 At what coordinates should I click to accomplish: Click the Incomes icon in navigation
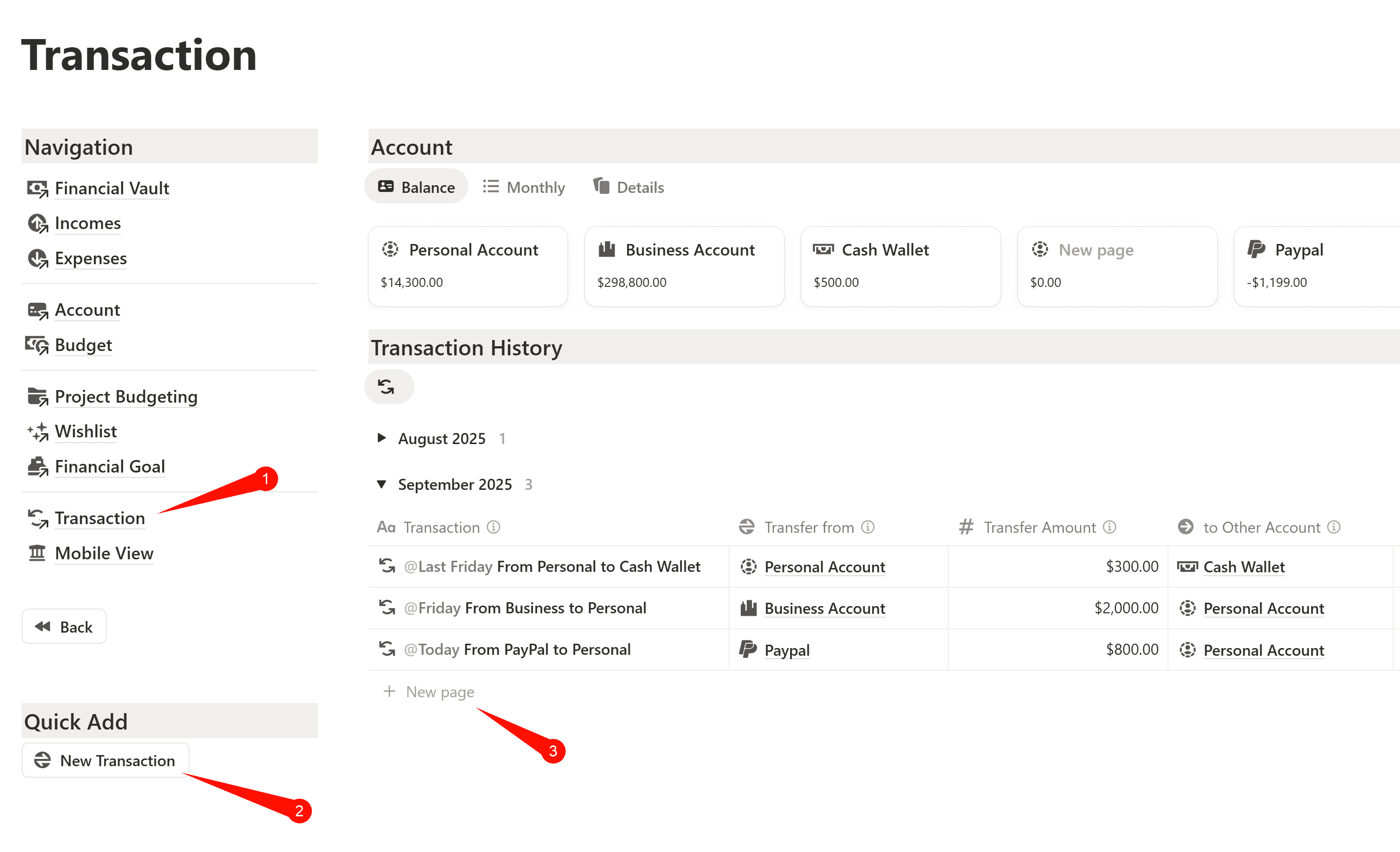pos(38,224)
